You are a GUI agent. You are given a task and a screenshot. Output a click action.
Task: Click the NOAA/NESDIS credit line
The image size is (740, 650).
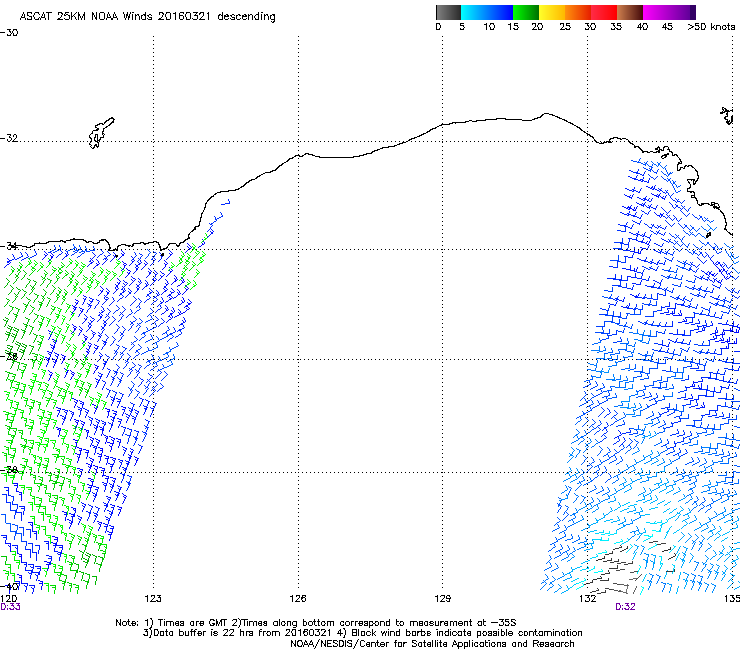point(432,644)
